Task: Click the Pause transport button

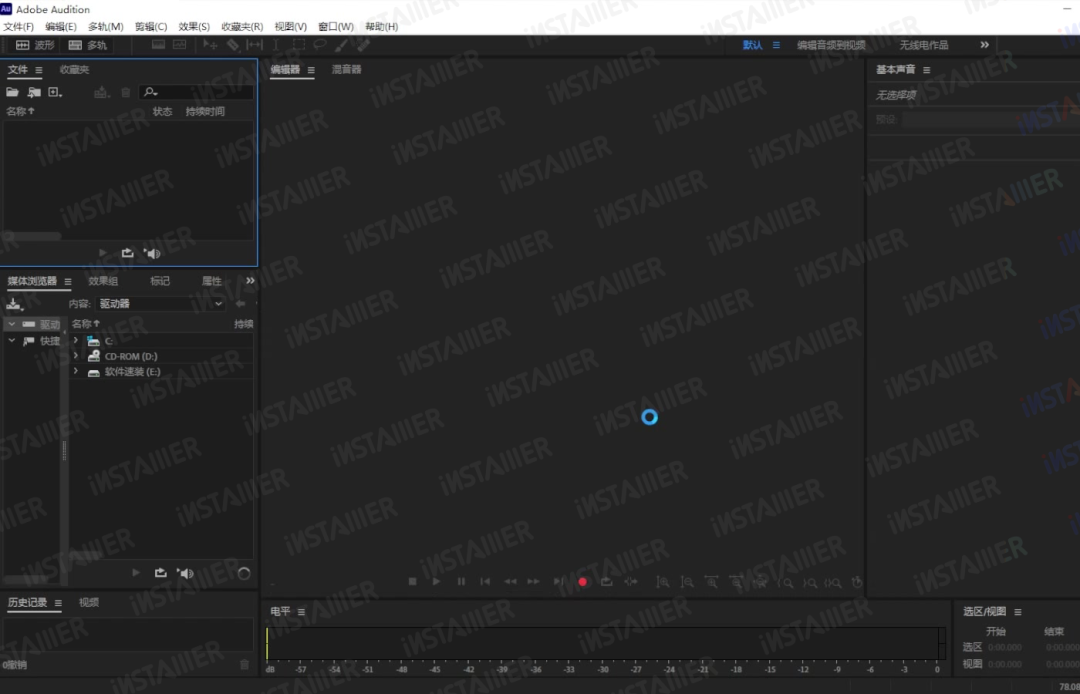Action: click(x=461, y=582)
